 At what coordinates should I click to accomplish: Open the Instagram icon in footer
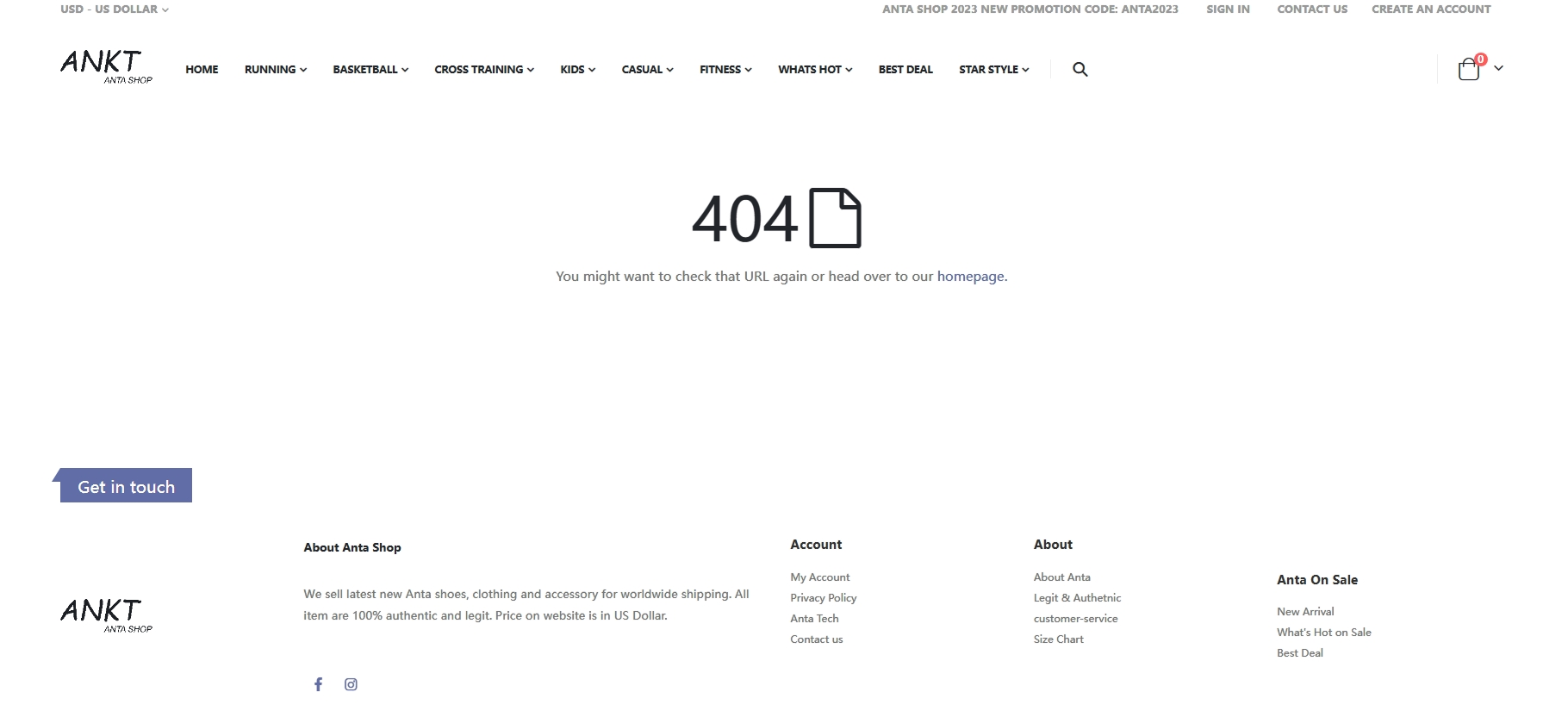[351, 684]
